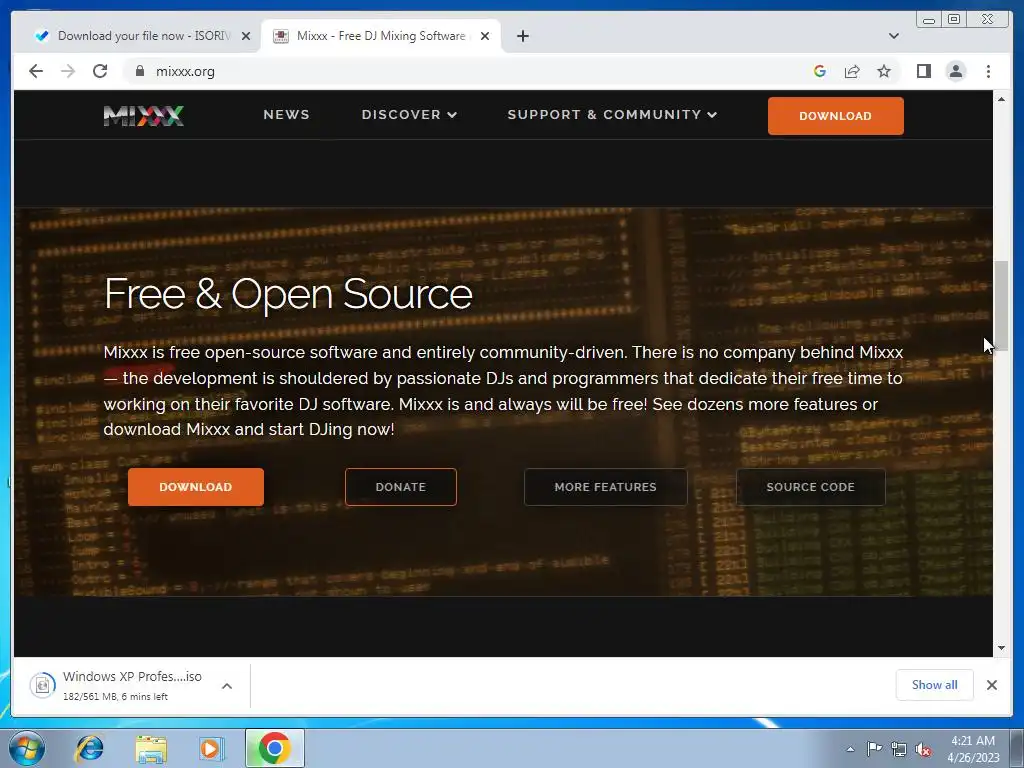This screenshot has width=1024, height=768.
Task: Show all downloads
Action: point(935,684)
